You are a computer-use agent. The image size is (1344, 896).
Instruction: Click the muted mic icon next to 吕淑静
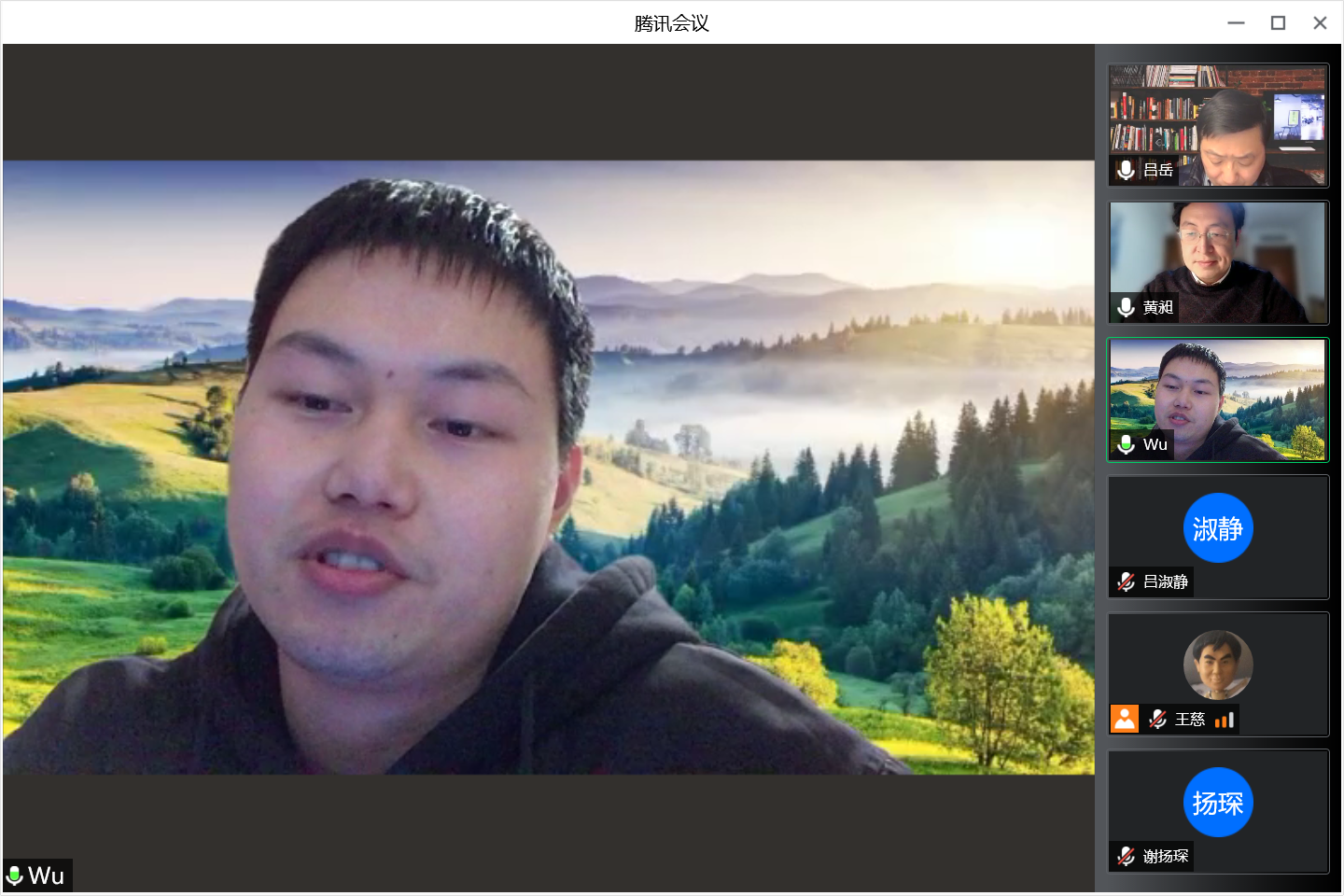[1126, 581]
